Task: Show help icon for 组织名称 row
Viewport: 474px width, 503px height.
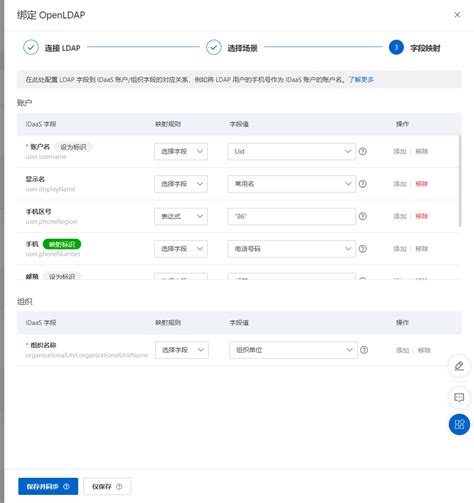Action: click(364, 350)
